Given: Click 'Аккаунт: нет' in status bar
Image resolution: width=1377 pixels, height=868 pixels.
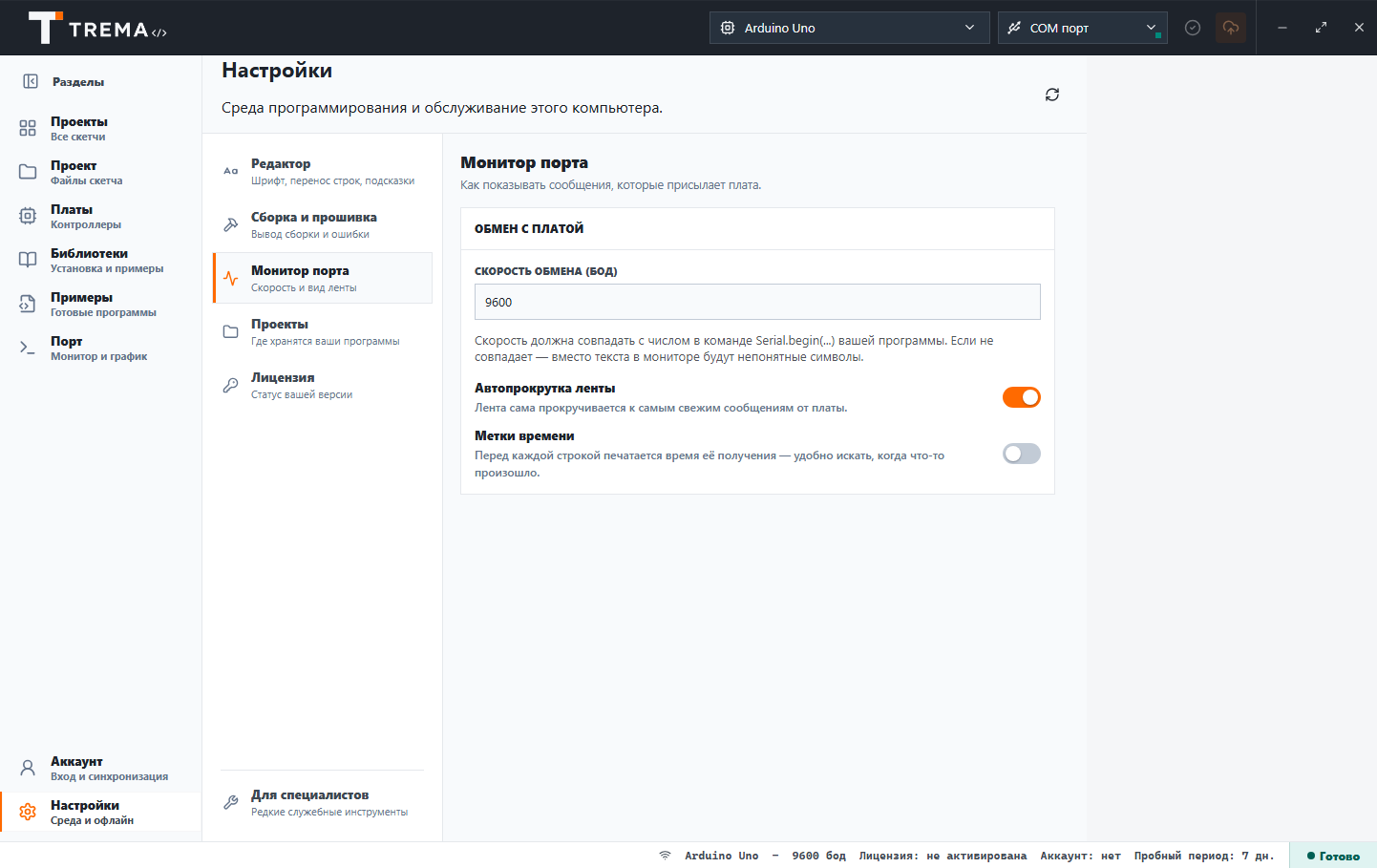Looking at the screenshot, I should coord(1080,856).
